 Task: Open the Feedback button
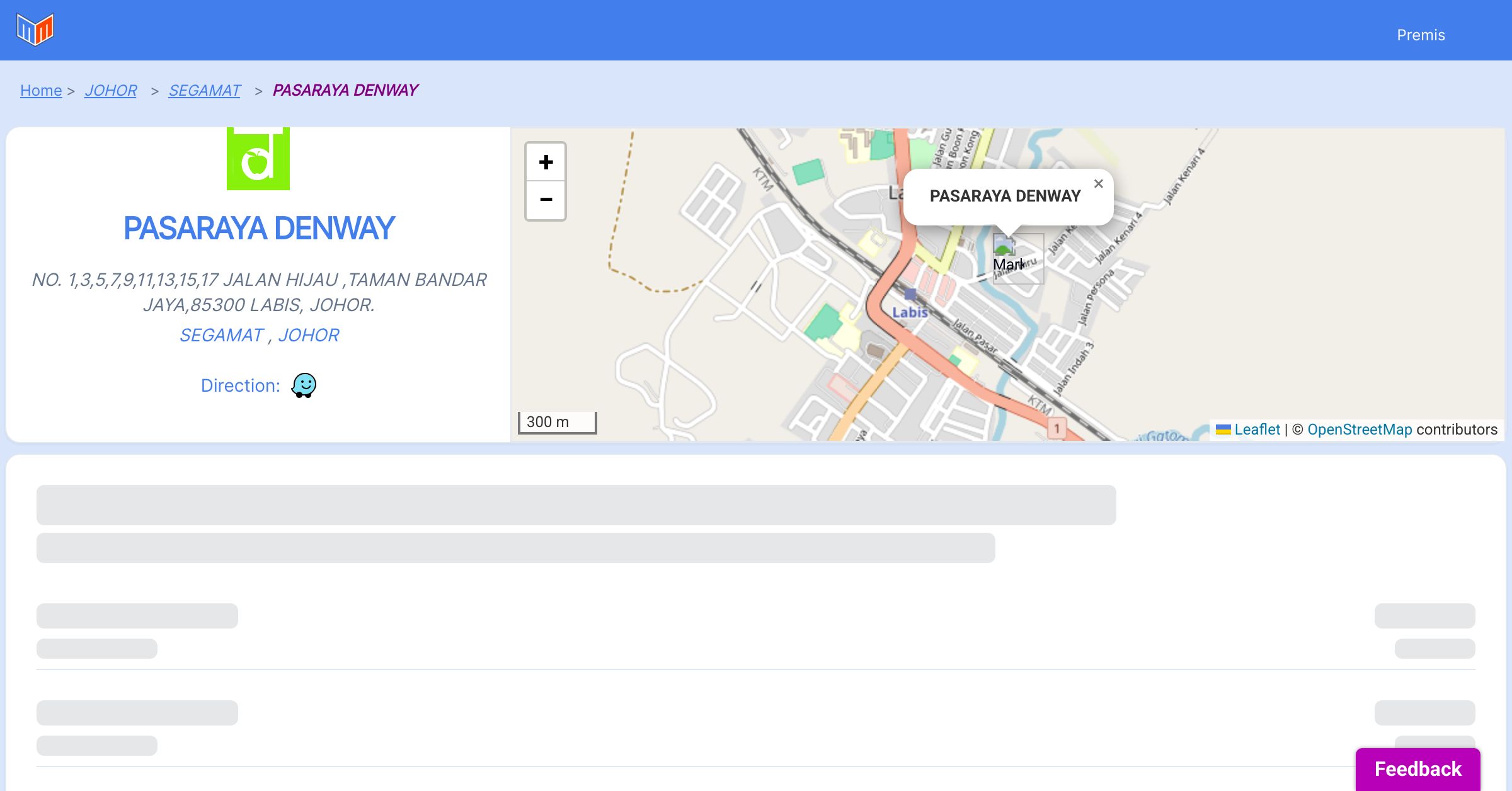[x=1417, y=768]
